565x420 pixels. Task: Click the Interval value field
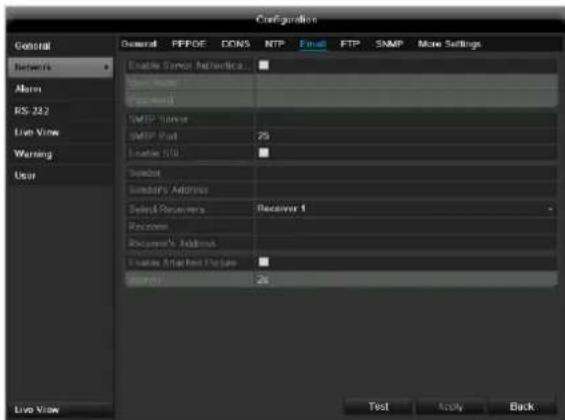(x=405, y=280)
